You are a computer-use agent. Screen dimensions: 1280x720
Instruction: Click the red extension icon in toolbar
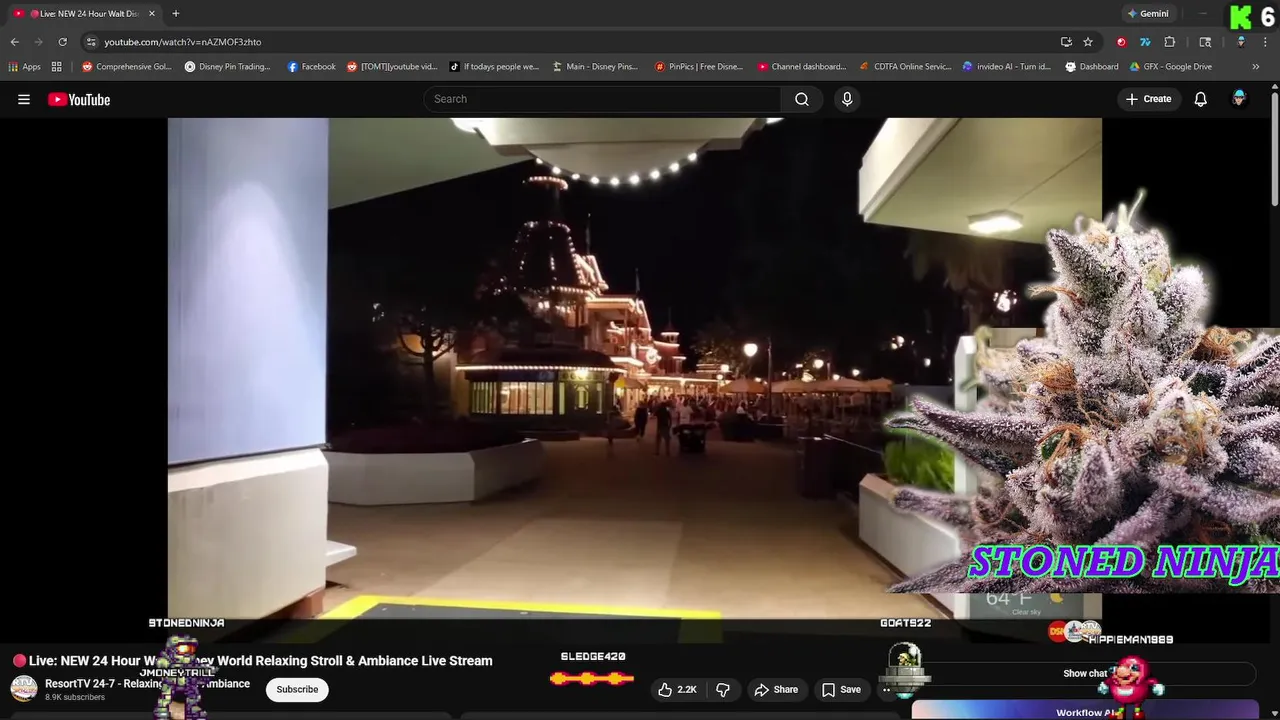coord(1121,42)
